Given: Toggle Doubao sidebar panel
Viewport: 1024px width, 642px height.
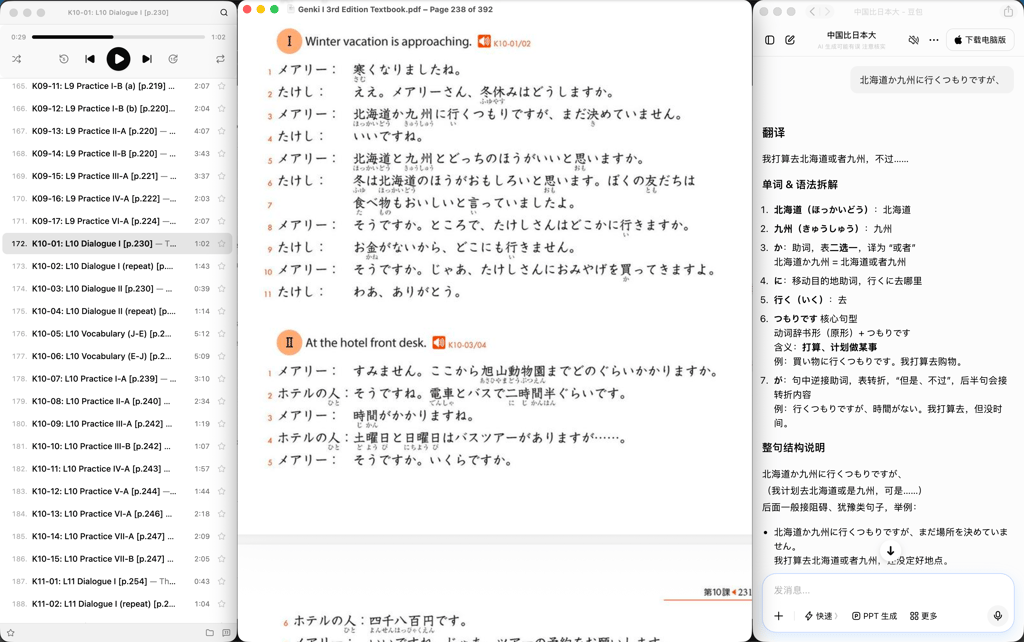Looking at the screenshot, I should pos(770,40).
